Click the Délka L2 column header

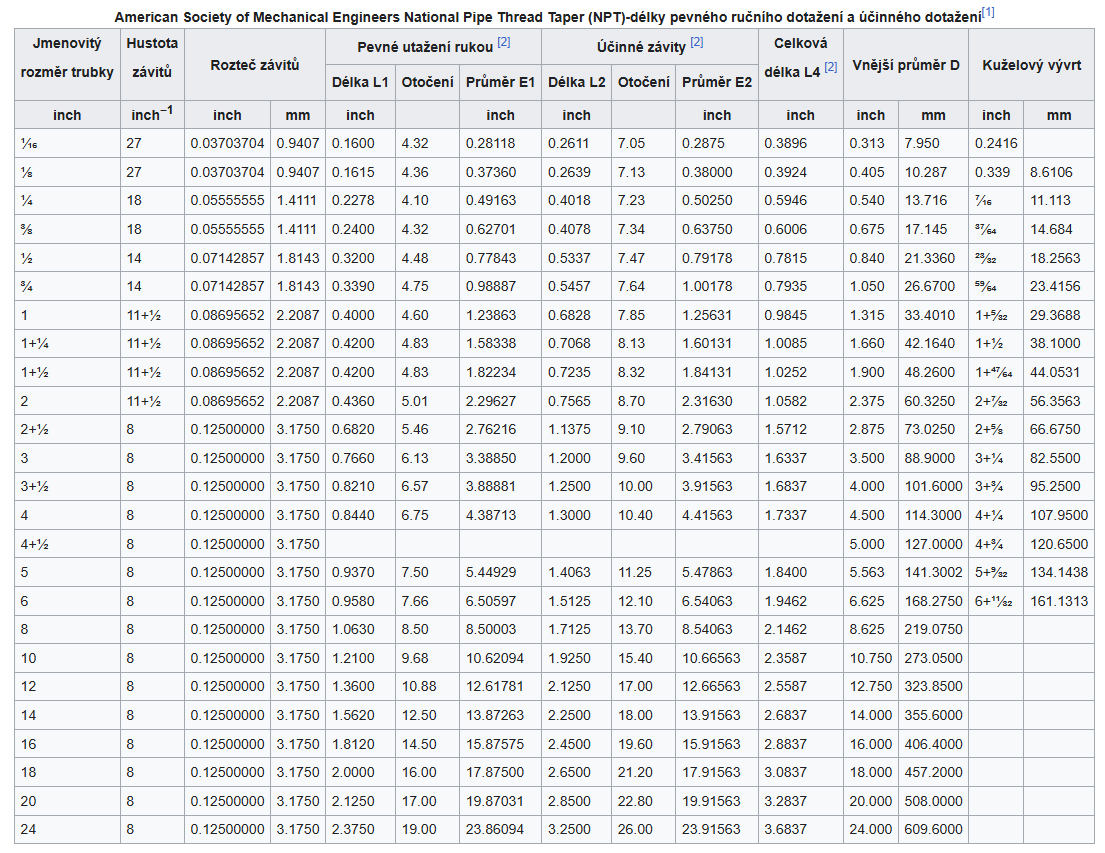(x=576, y=82)
